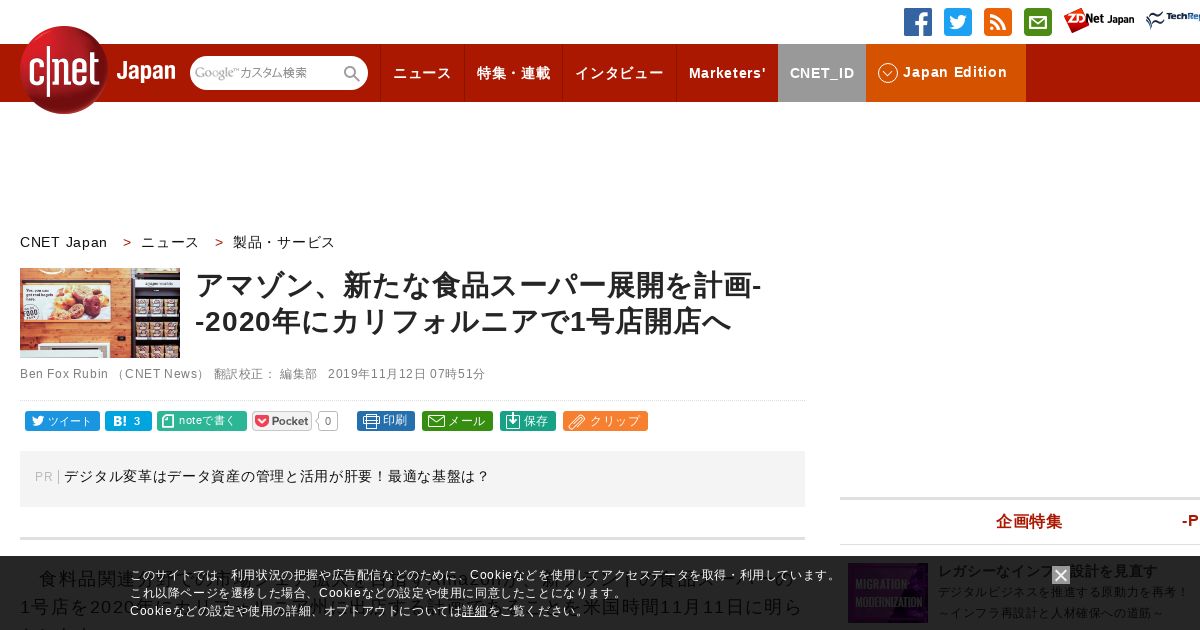1200x630 pixels.
Task: Open the 詳細 link in cookie notice
Action: pos(475,611)
